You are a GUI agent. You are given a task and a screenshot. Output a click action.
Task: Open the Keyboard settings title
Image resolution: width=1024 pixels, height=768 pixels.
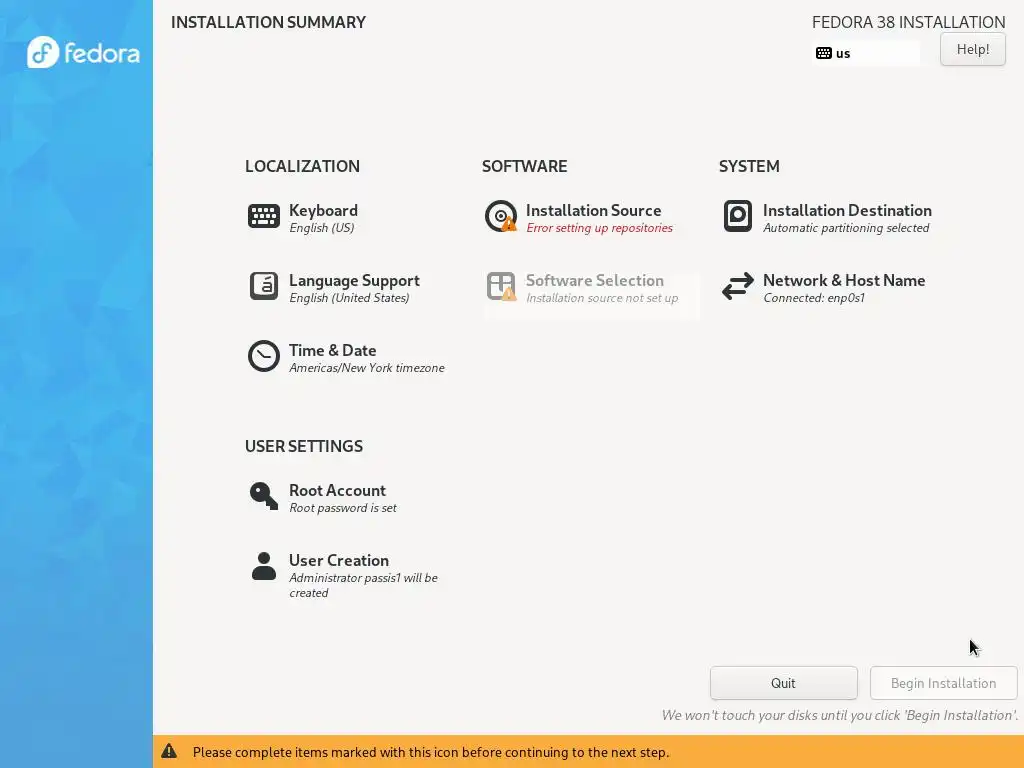tap(323, 210)
